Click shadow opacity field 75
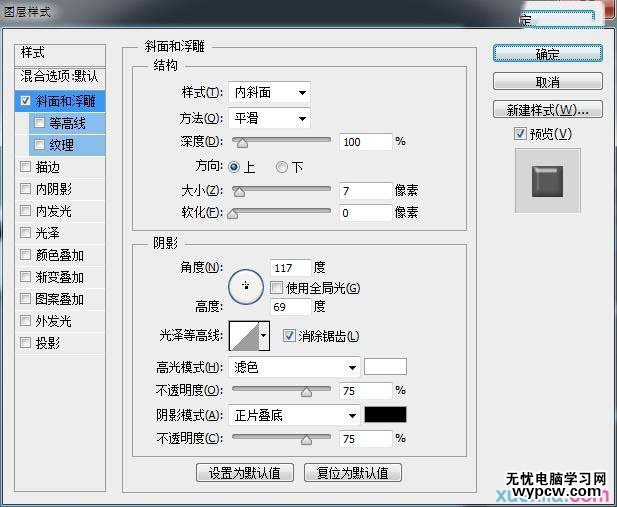The width and height of the screenshot is (617, 507). [366, 439]
